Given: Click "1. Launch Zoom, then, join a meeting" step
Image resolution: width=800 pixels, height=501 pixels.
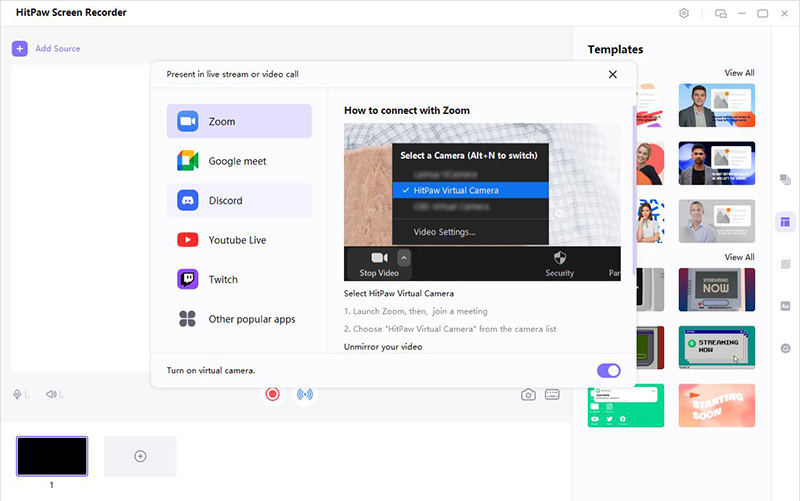Looking at the screenshot, I should pyautogui.click(x=416, y=311).
